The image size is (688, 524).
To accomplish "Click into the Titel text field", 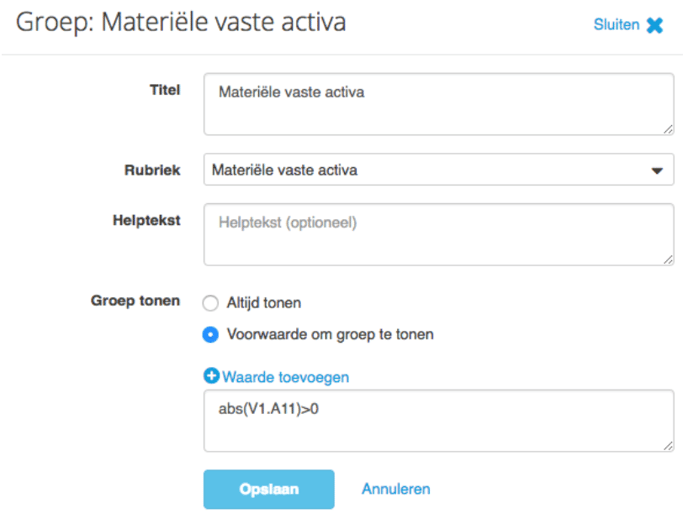I will coord(439,104).
